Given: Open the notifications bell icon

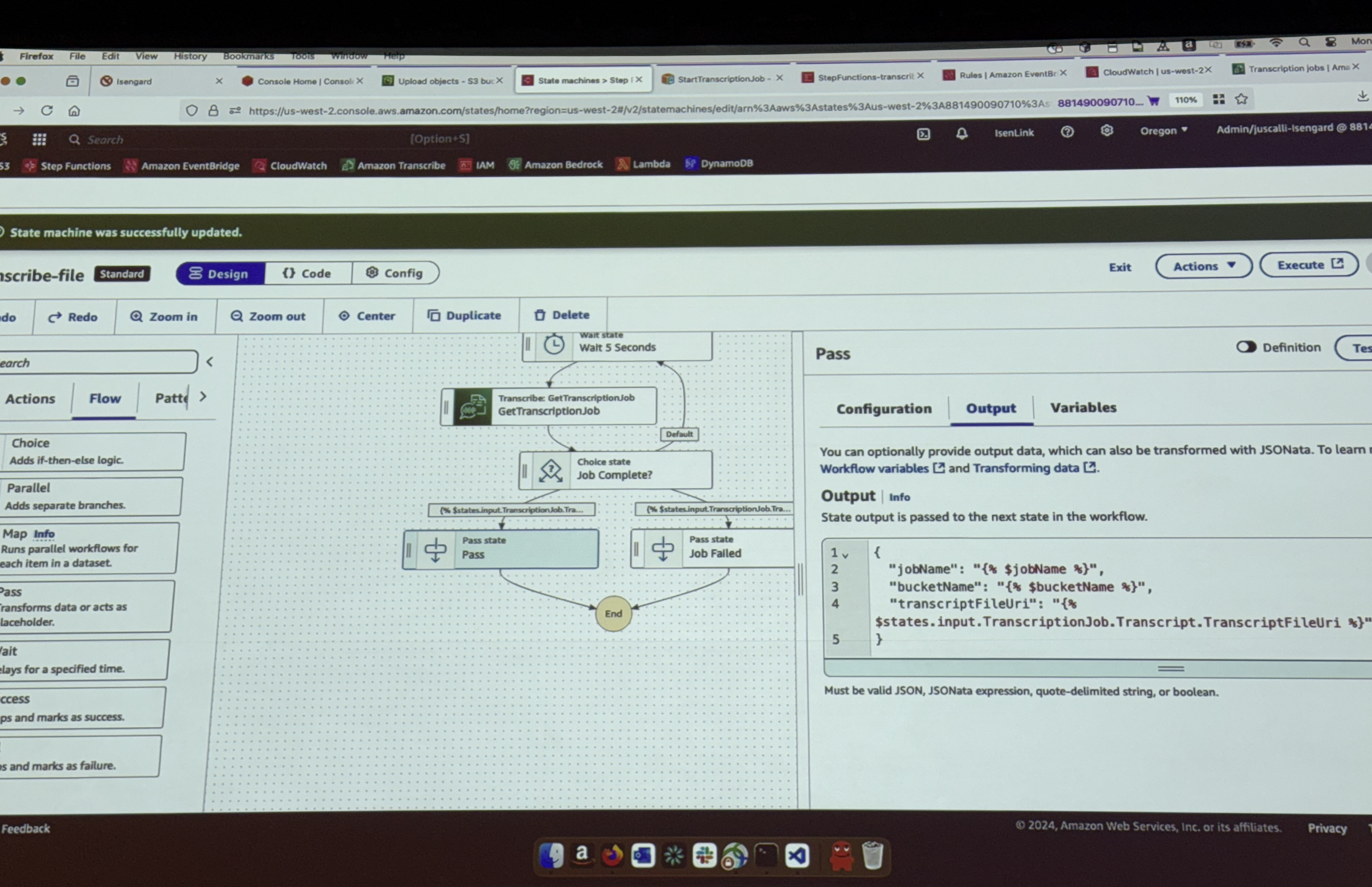Looking at the screenshot, I should tap(962, 134).
